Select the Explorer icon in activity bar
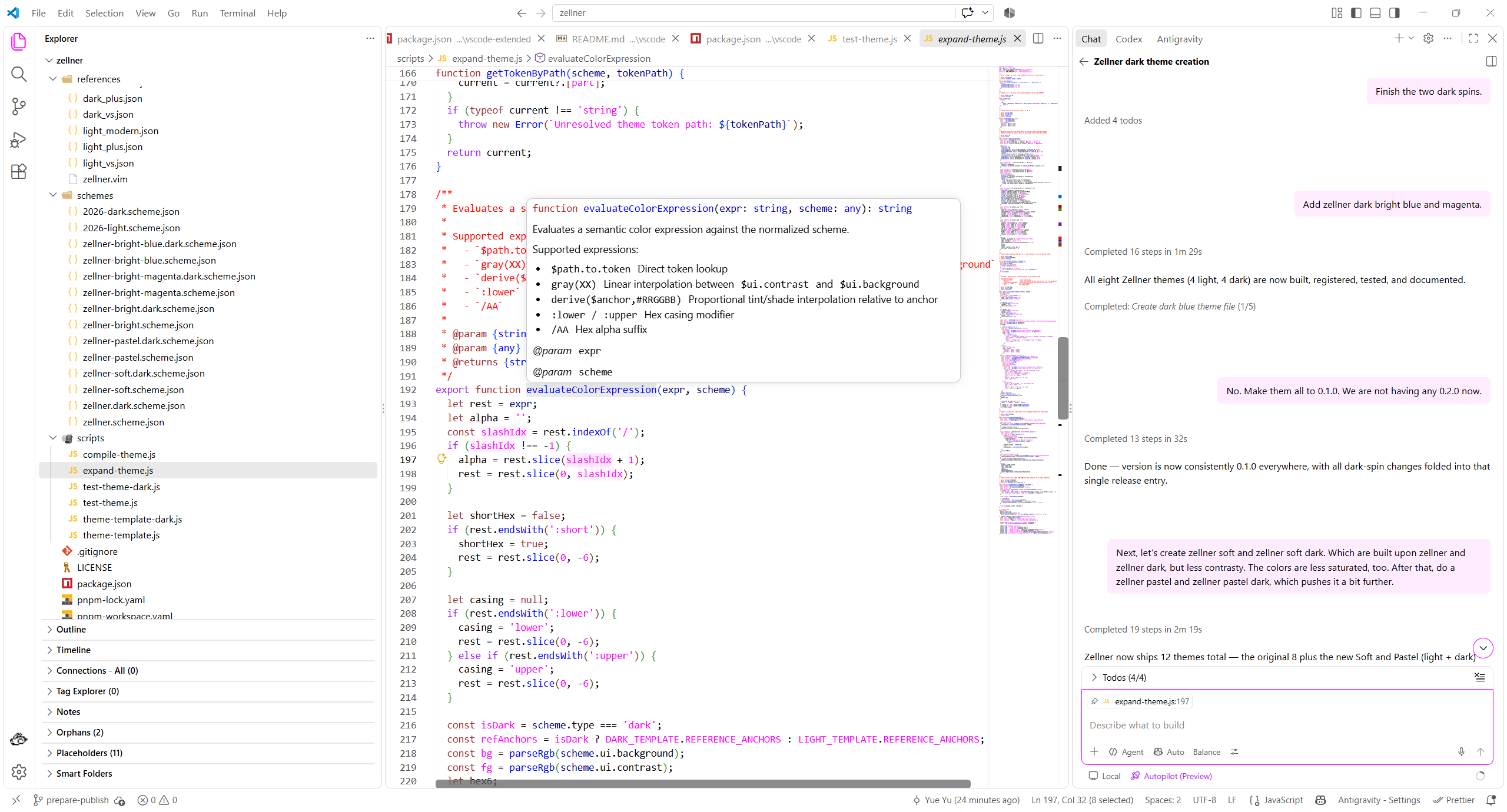Viewport: 1507px width, 812px height. click(x=19, y=41)
